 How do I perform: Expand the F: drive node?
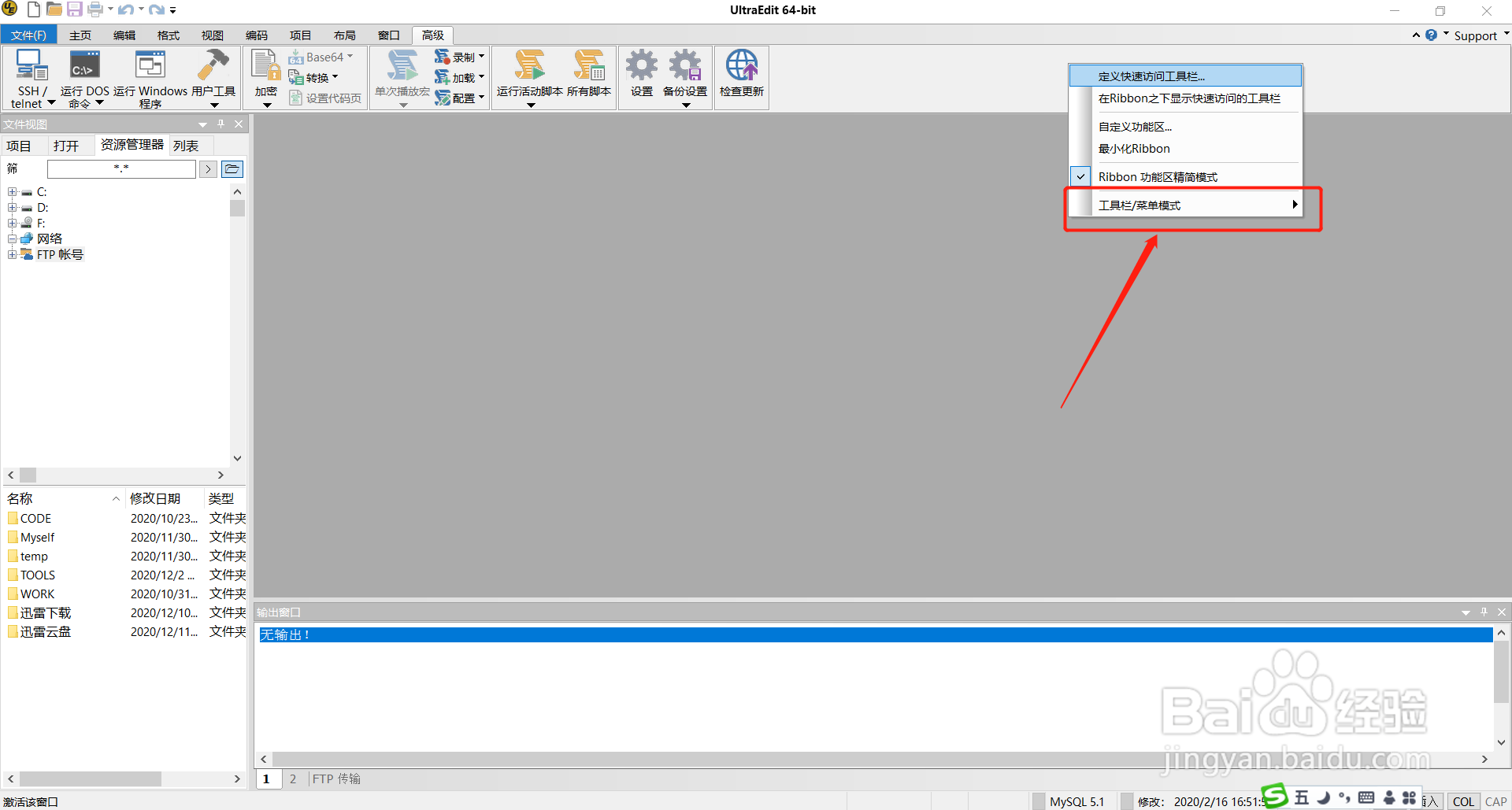tap(12, 224)
